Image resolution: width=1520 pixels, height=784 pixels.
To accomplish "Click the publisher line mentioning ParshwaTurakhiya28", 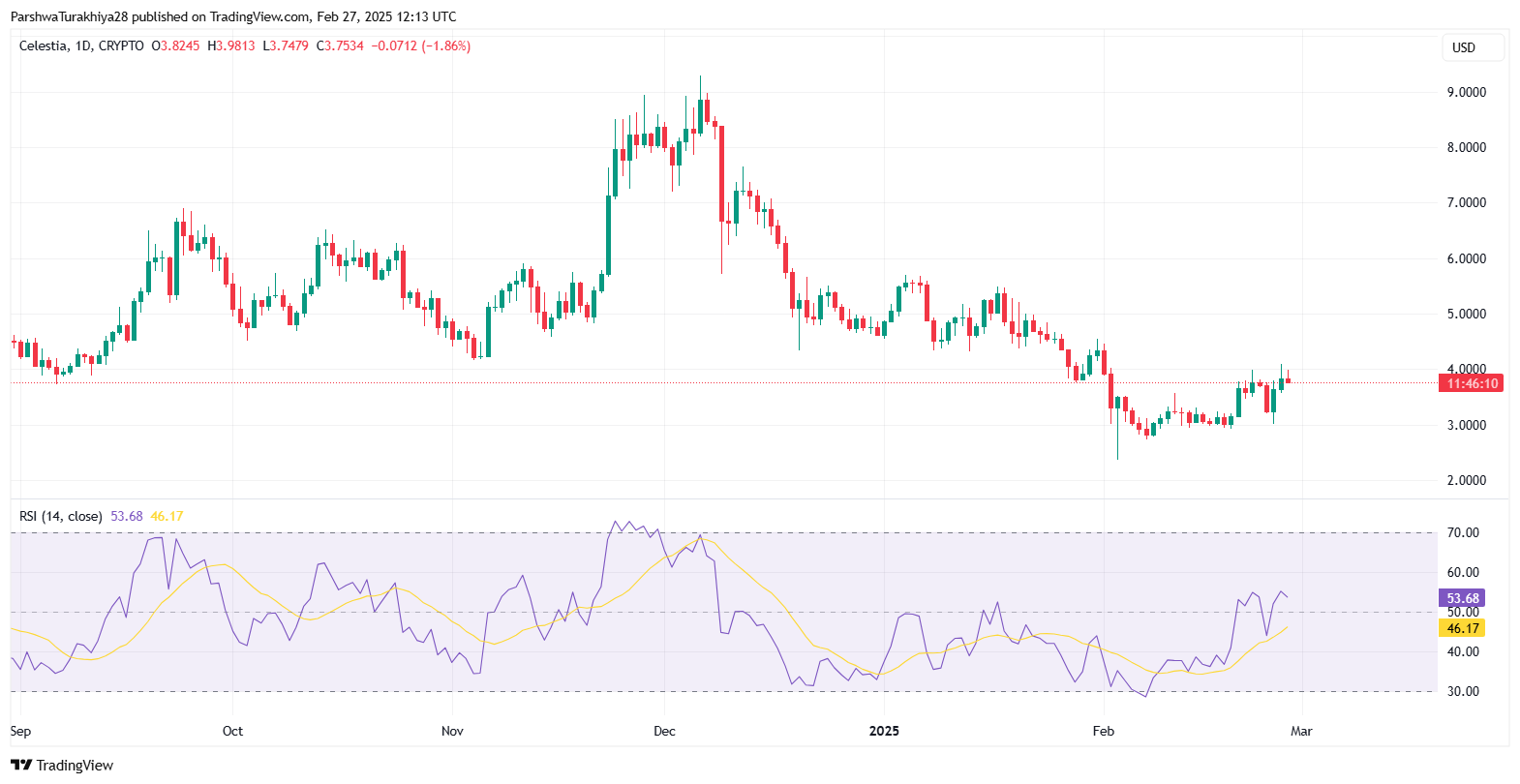I will point(233,16).
